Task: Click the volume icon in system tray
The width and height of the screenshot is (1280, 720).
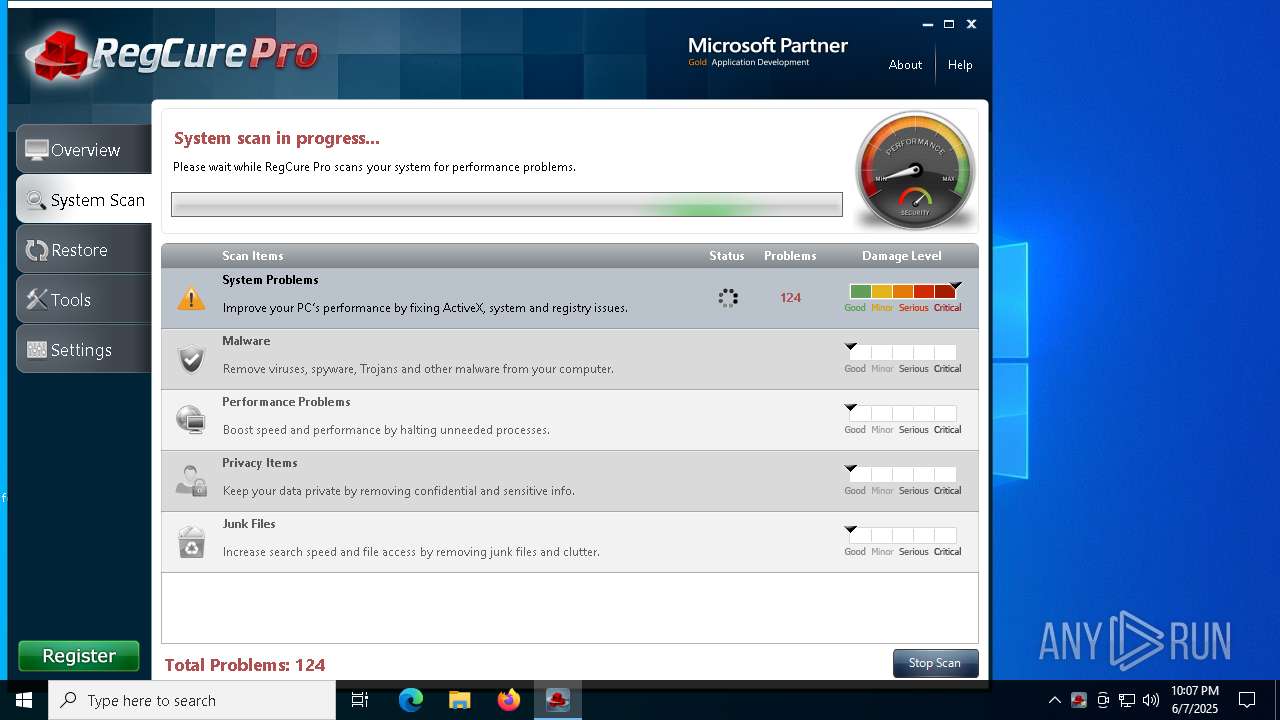Action: [x=1151, y=700]
